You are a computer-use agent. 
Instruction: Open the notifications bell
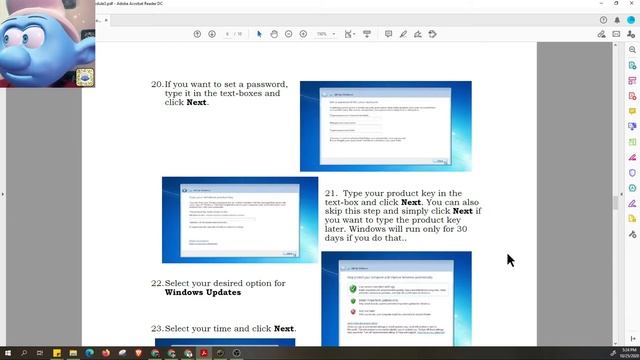coord(617,20)
